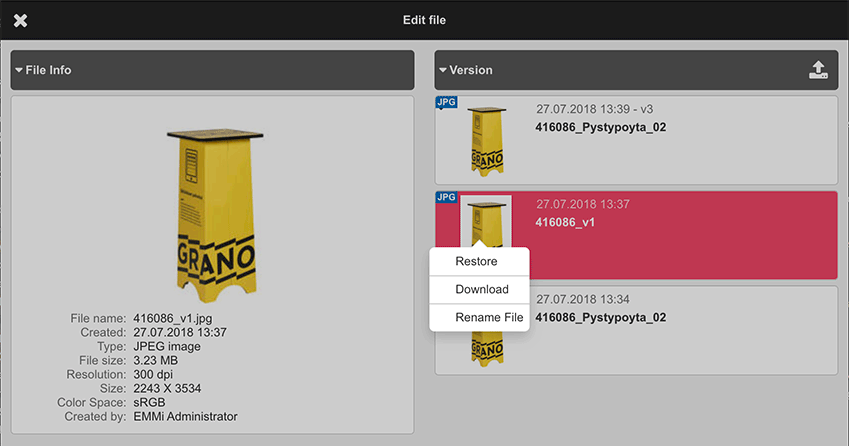This screenshot has height=446, width=849.
Task: Collapse the File Info panel triangle
Action: [x=19, y=70]
